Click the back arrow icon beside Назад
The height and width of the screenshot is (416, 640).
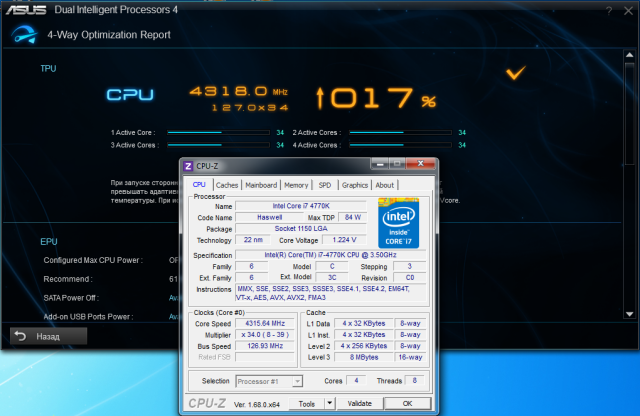20,336
